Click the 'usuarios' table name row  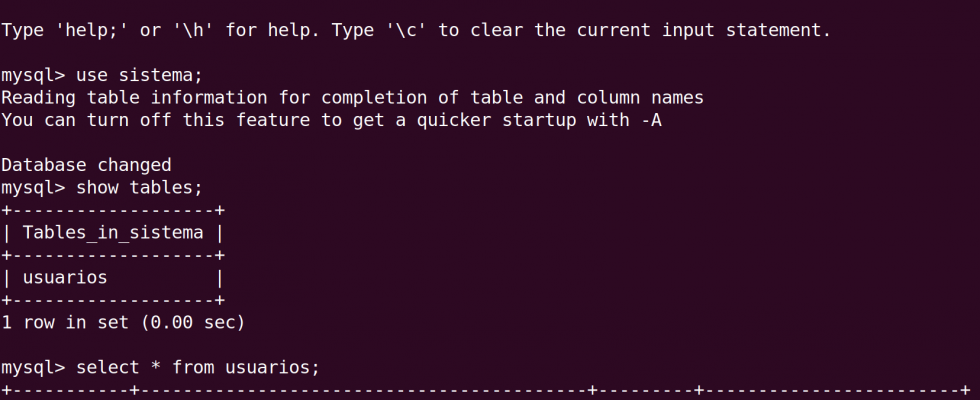(x=113, y=278)
